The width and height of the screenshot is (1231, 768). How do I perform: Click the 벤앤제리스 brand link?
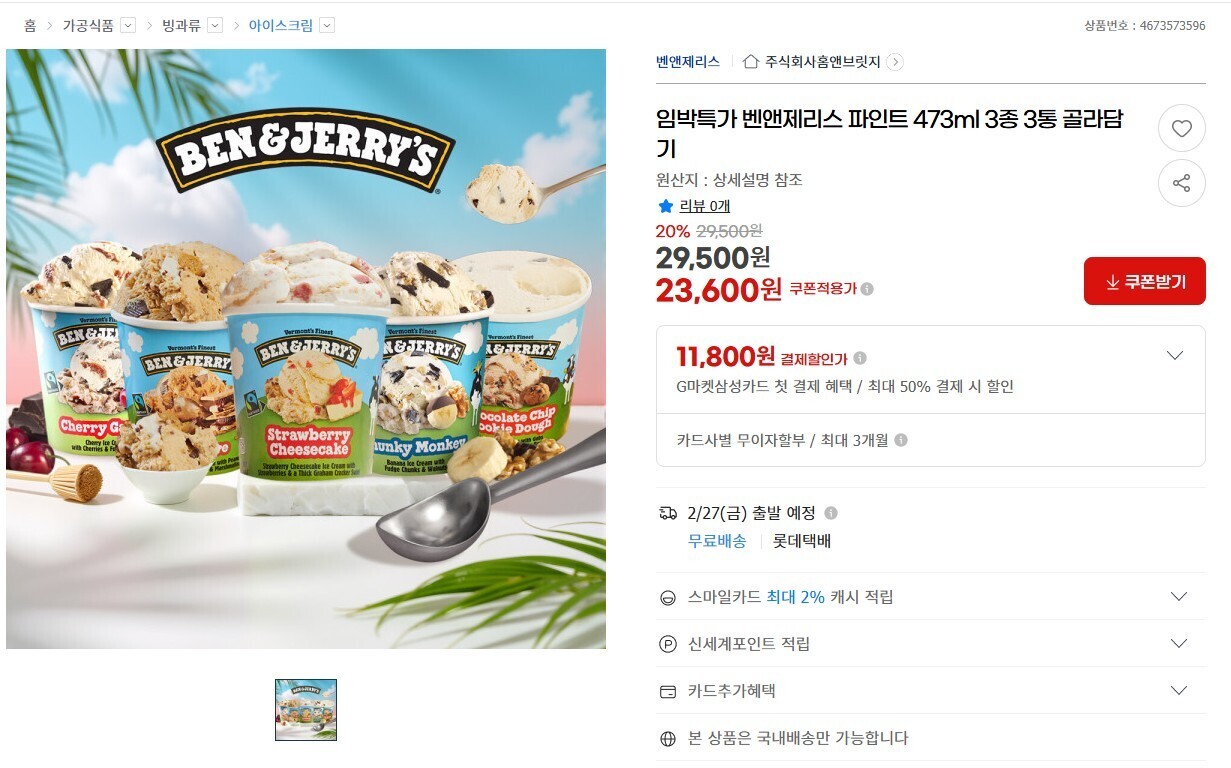click(688, 62)
